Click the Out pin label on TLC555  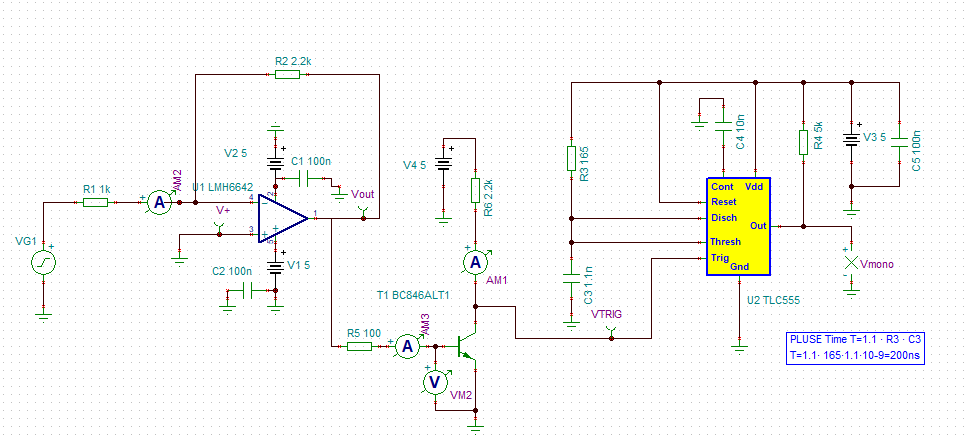(758, 226)
